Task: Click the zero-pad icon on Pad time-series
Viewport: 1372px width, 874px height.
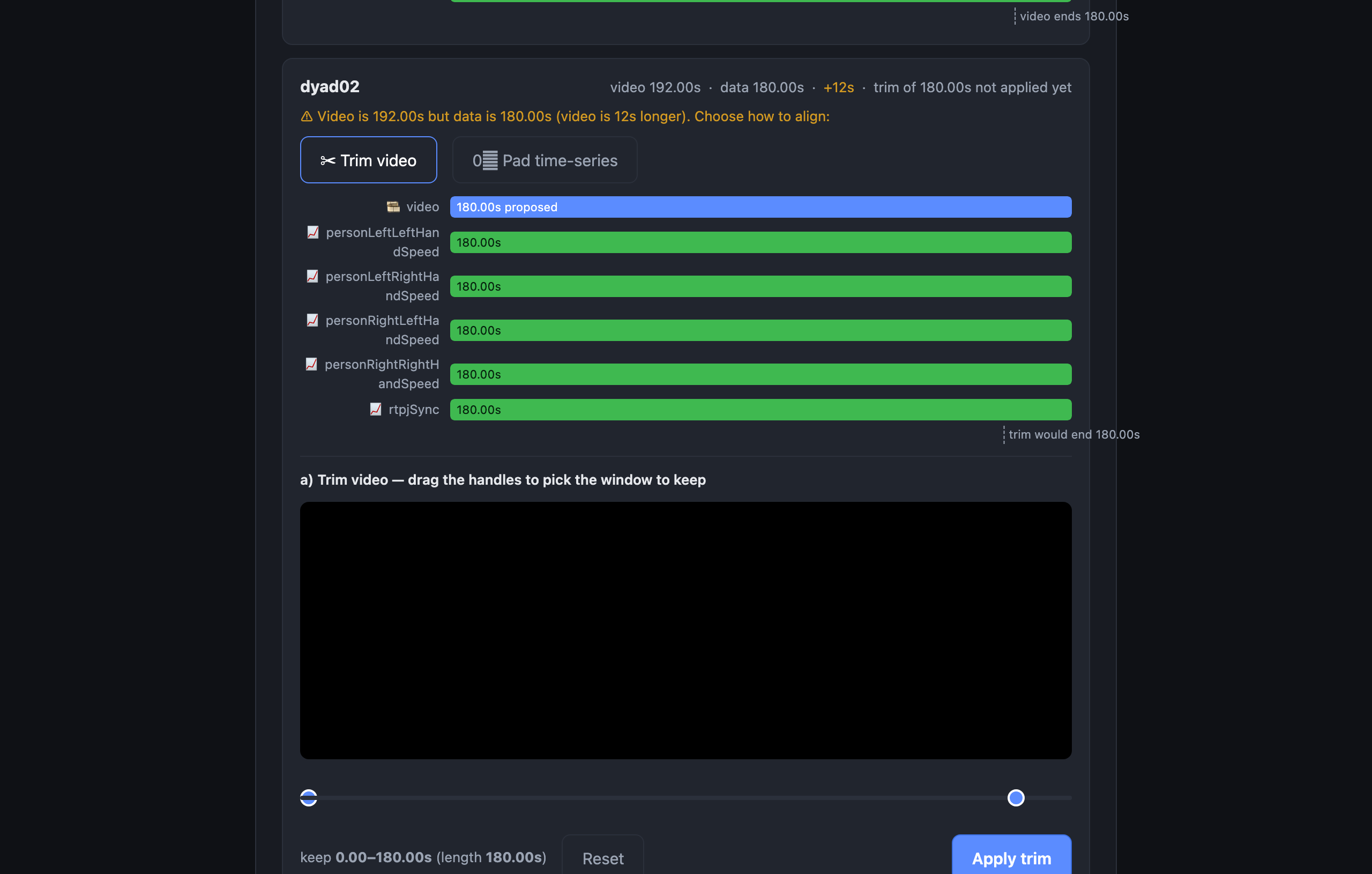Action: 485,161
